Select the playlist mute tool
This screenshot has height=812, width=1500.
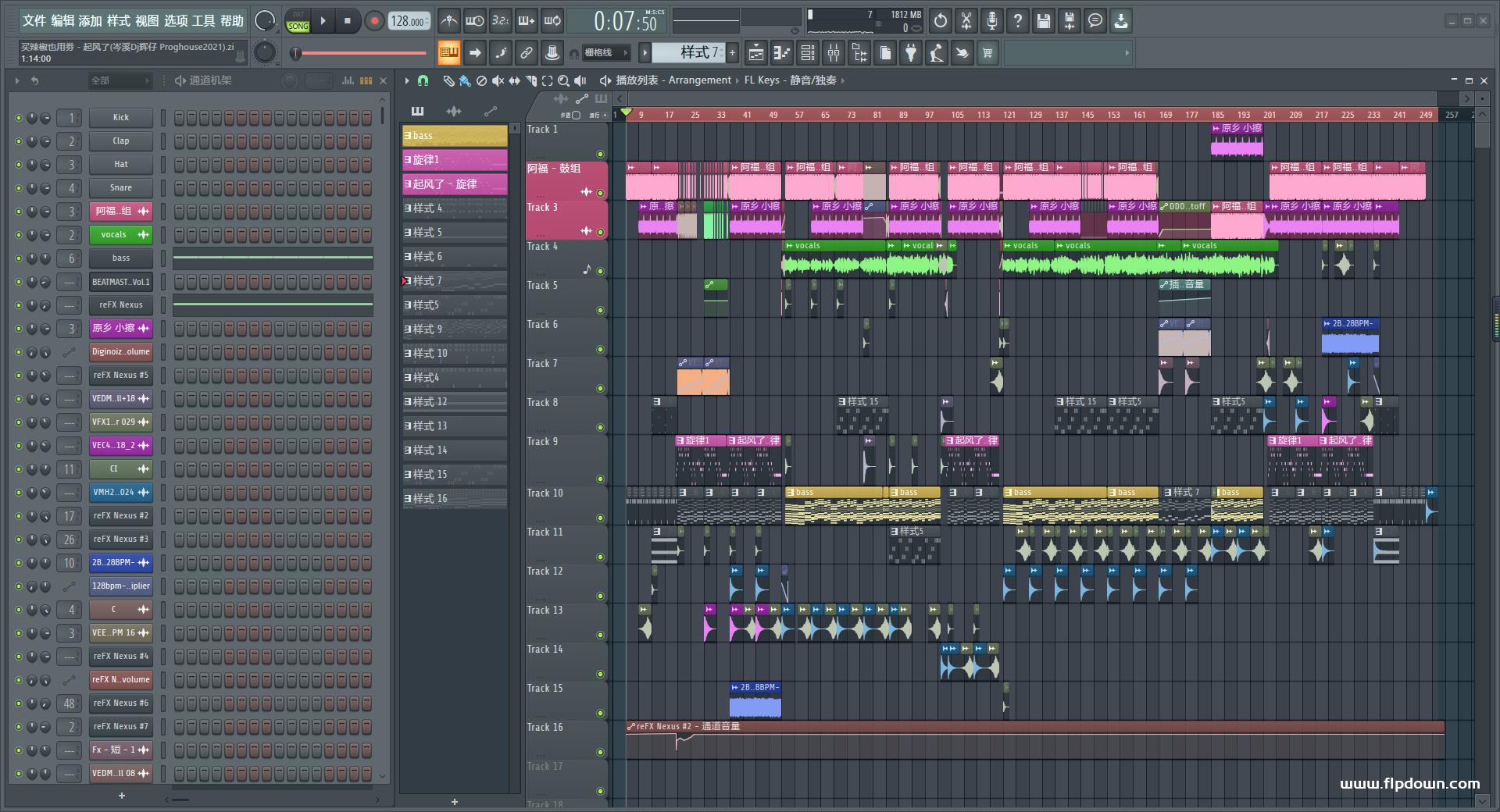click(x=498, y=80)
